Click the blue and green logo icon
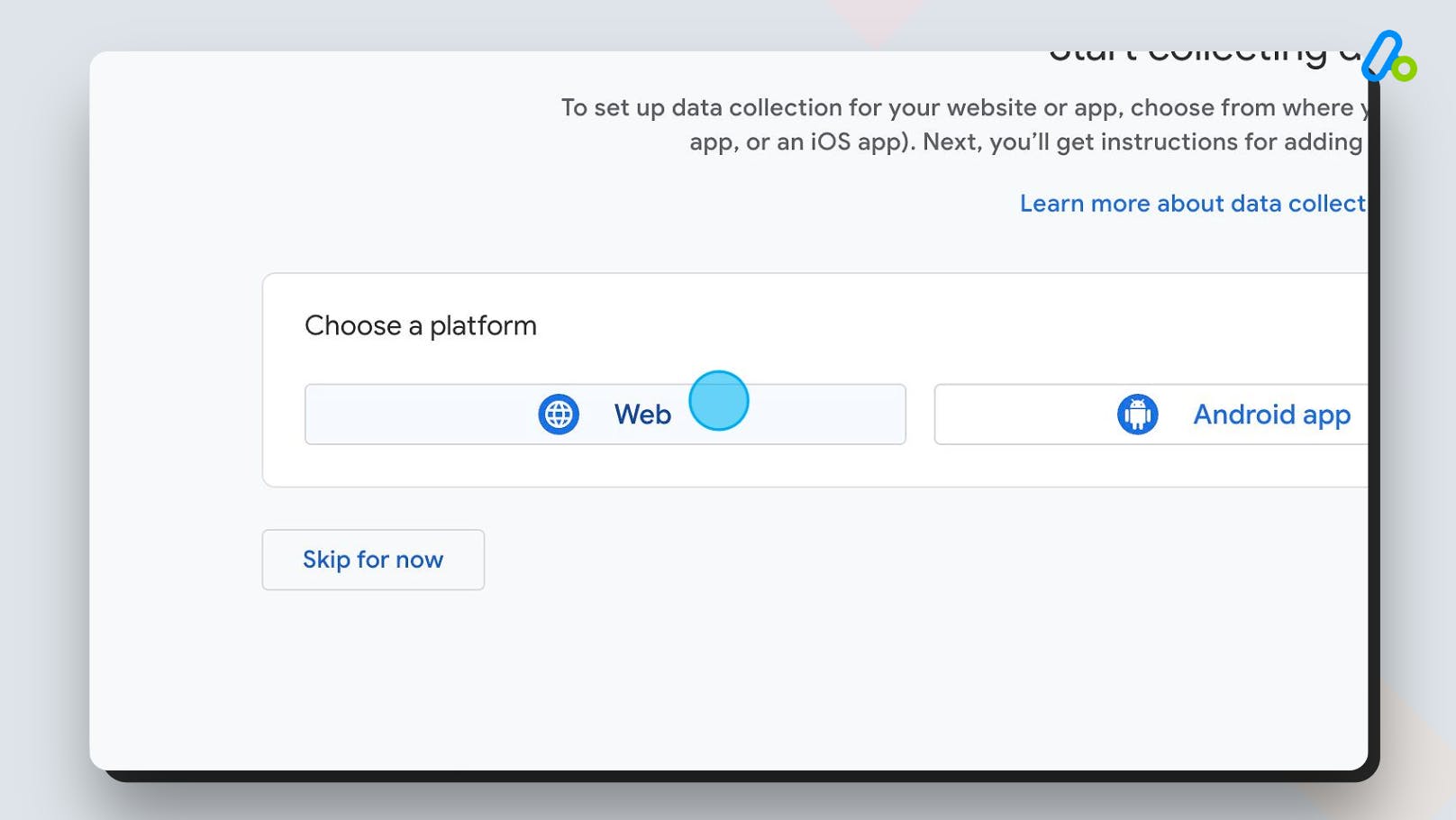The image size is (1456, 820). [x=1388, y=57]
